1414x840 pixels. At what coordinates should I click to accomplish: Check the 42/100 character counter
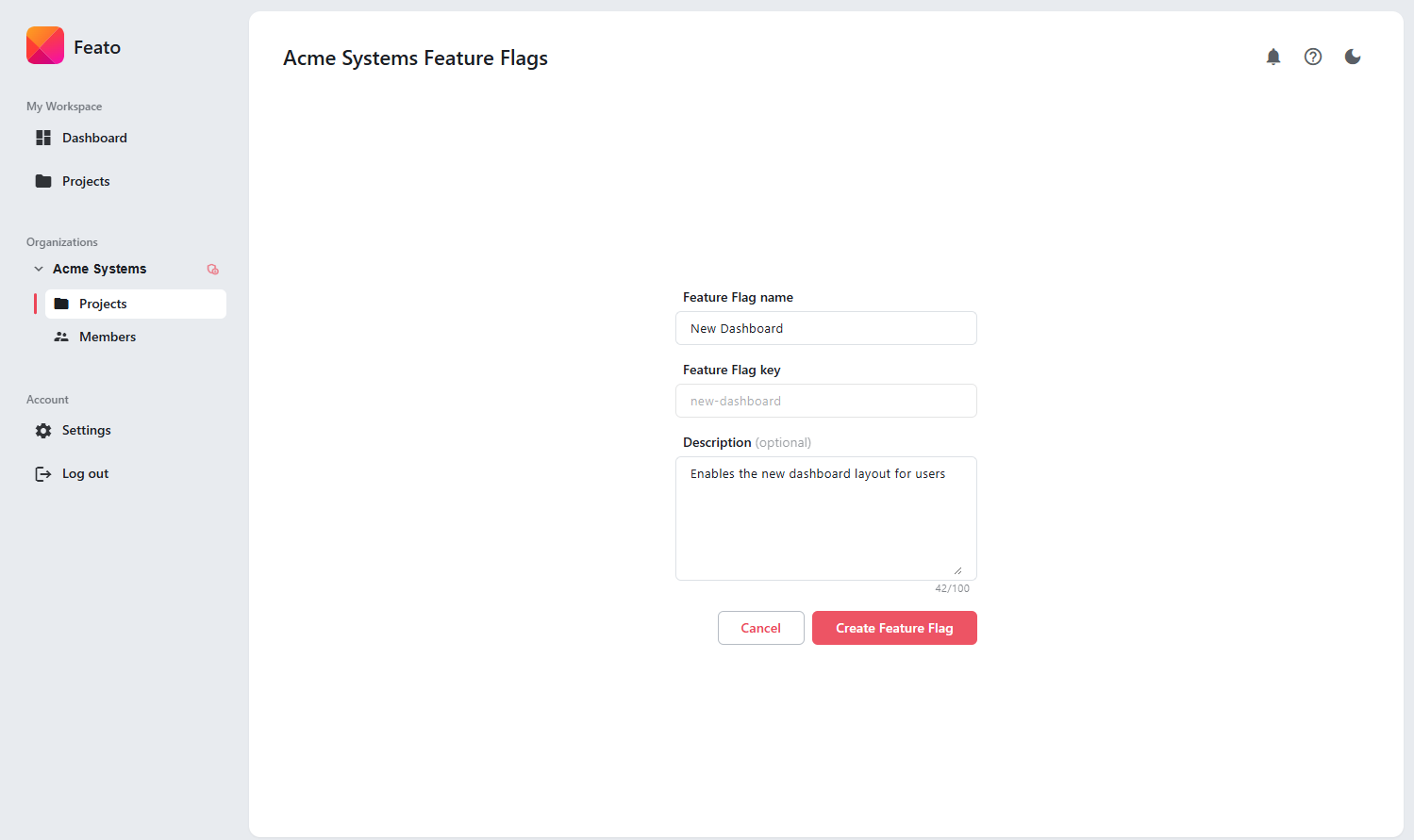952,587
